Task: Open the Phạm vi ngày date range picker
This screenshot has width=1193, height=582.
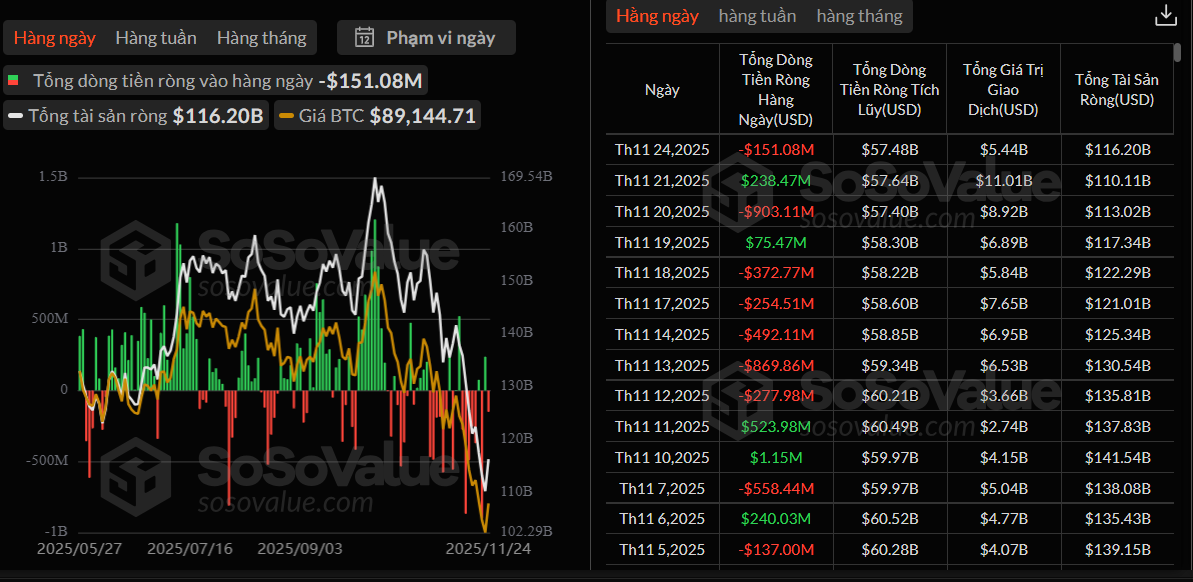Action: coord(426,38)
